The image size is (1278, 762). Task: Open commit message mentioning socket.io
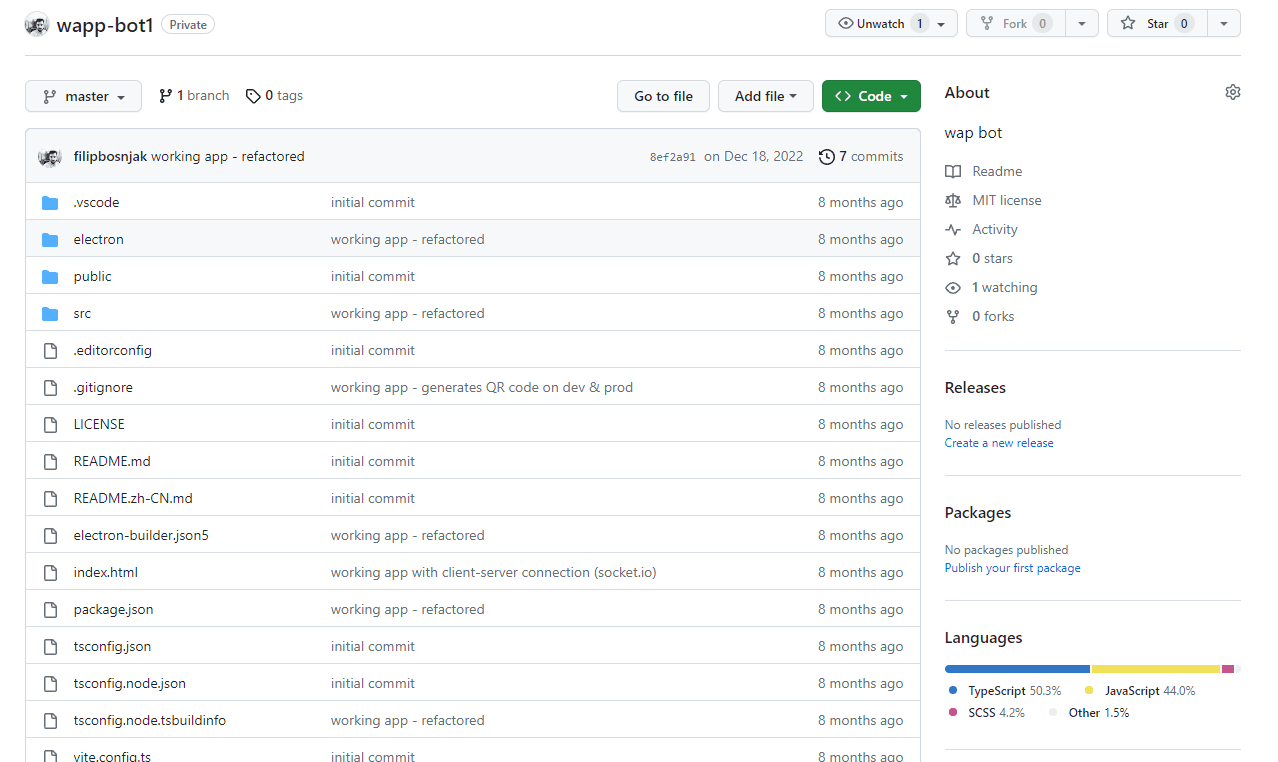494,572
